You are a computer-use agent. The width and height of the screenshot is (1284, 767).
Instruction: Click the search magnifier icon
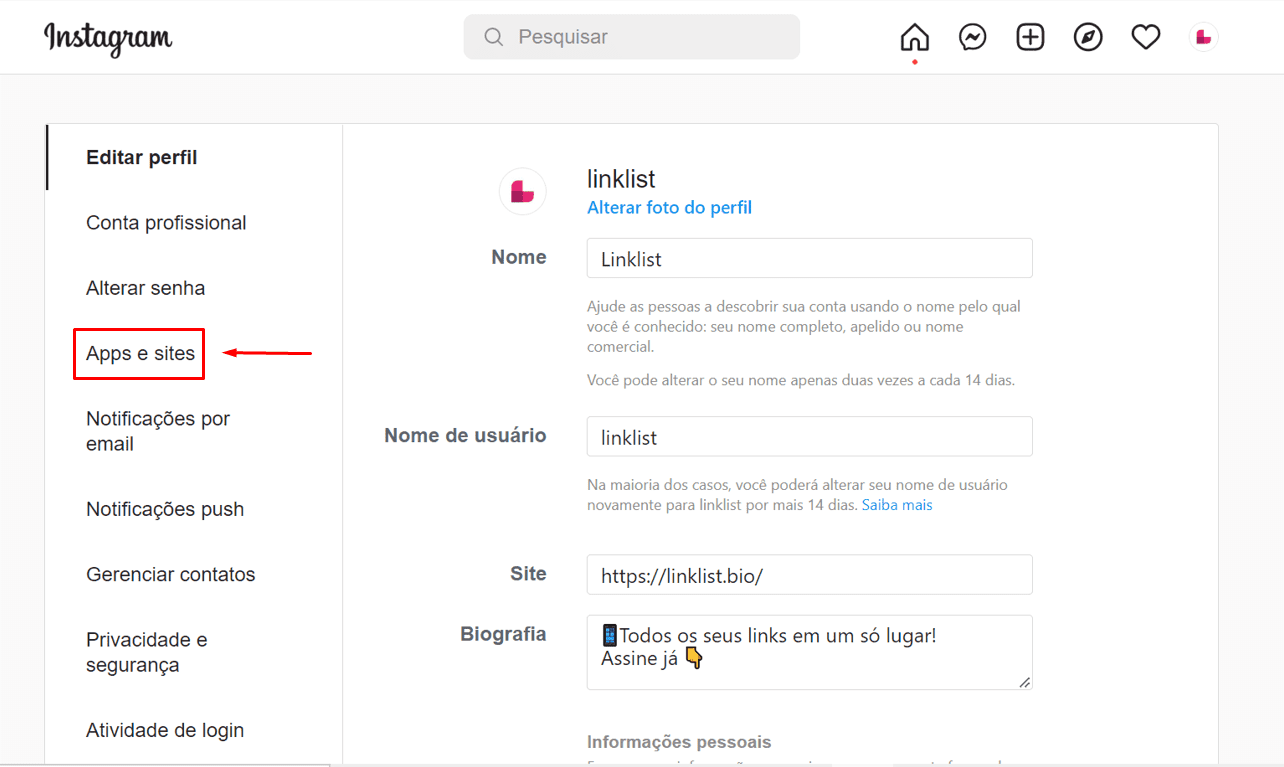(x=493, y=37)
